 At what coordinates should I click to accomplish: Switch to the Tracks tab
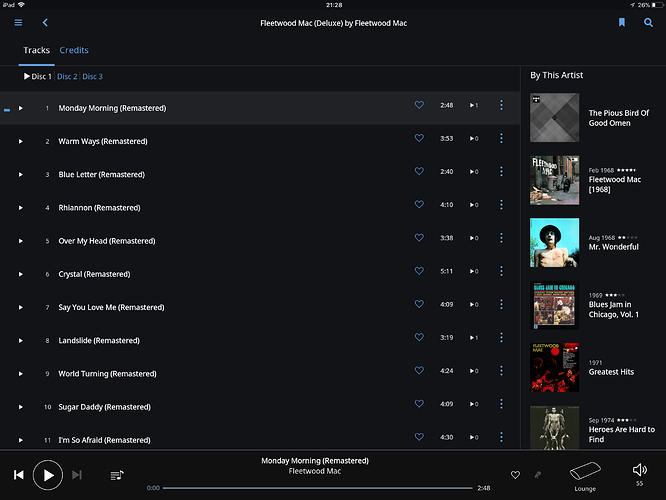click(37, 50)
